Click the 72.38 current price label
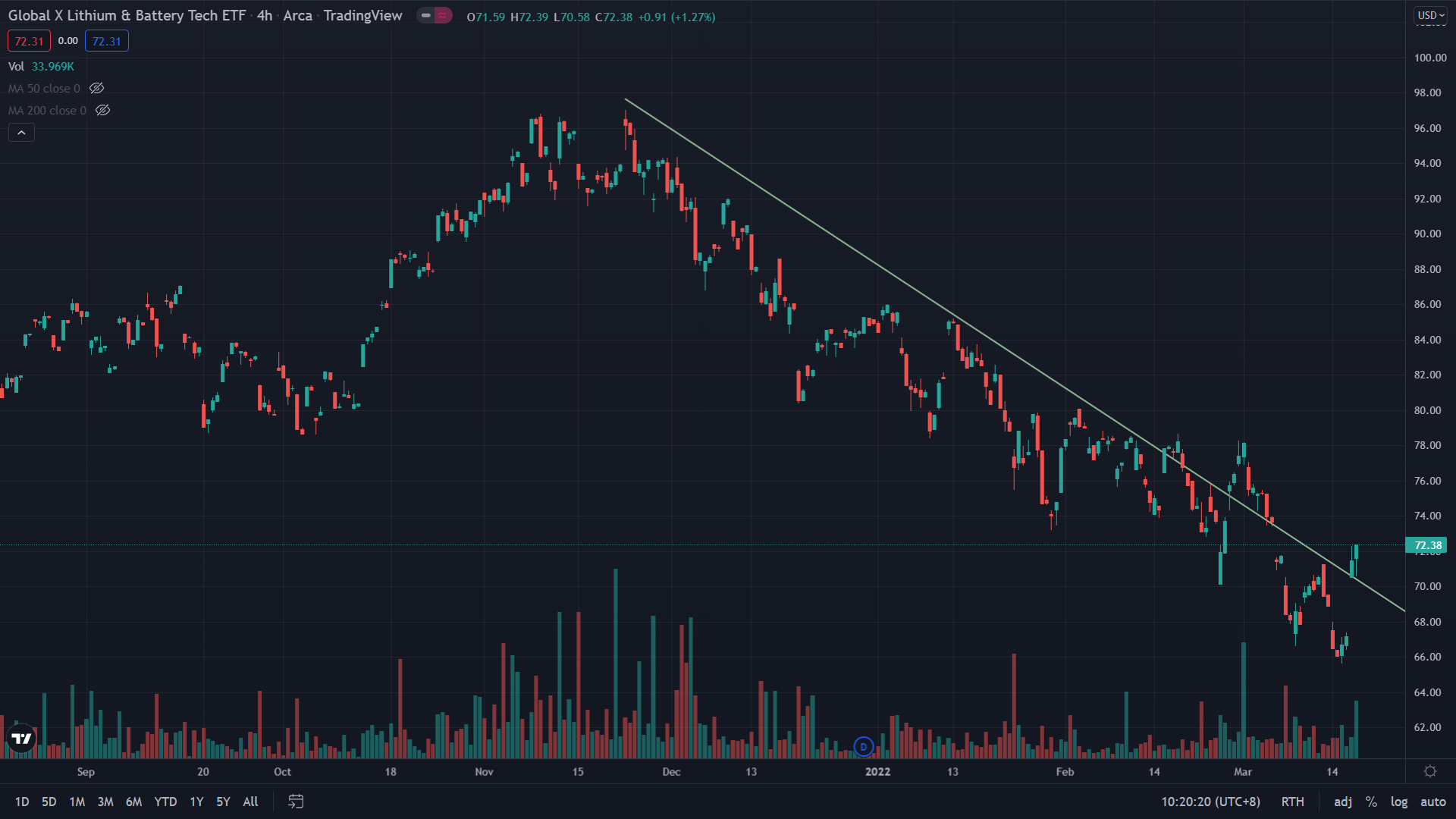The width and height of the screenshot is (1456, 819). tap(1427, 545)
